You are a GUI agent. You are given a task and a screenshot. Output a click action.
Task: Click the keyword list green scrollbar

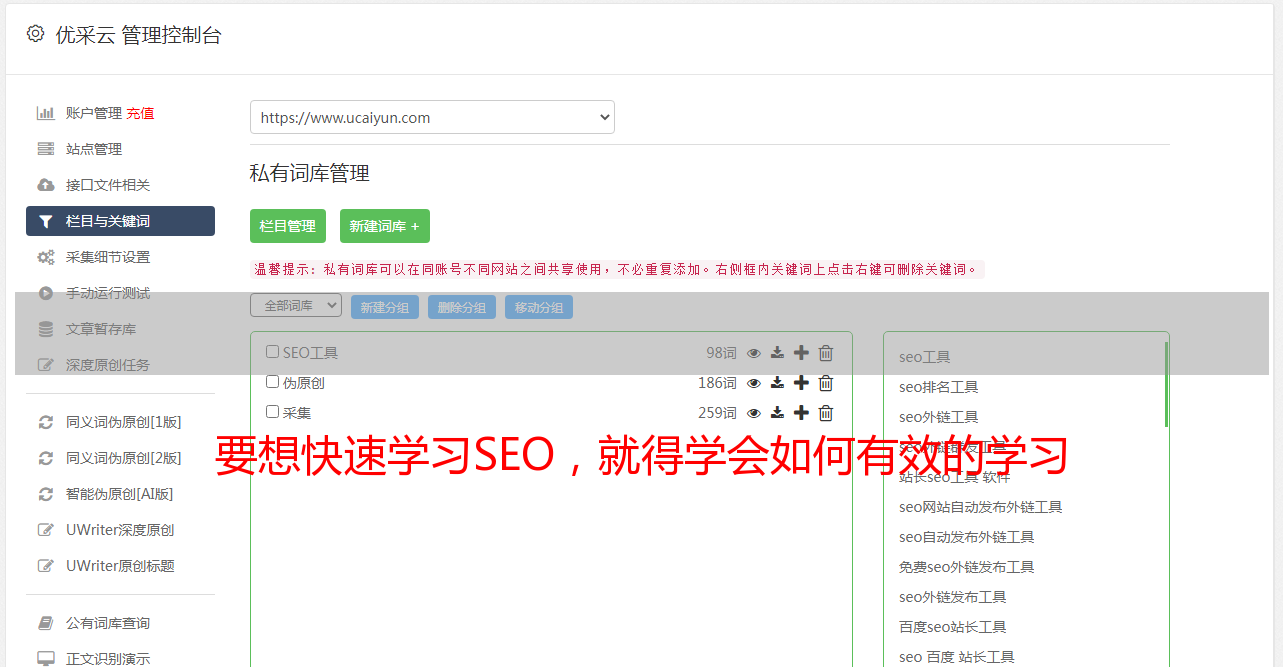pos(1166,384)
